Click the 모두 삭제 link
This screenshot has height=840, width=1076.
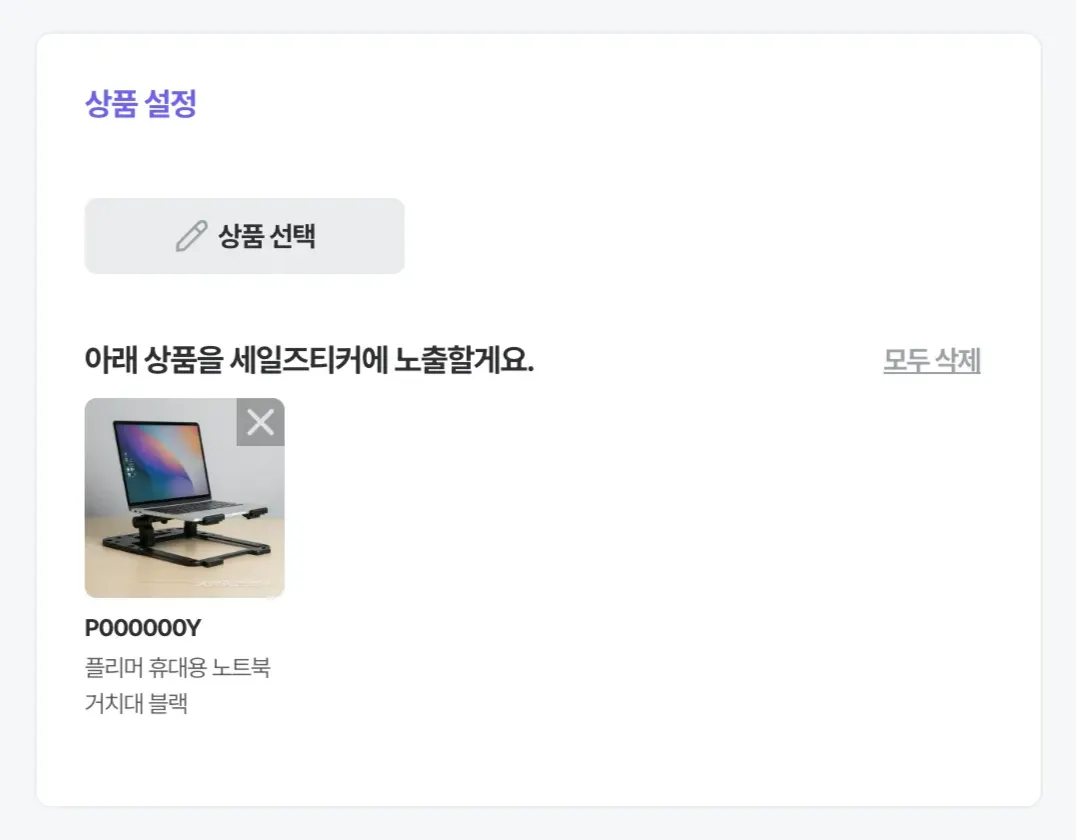[932, 360]
